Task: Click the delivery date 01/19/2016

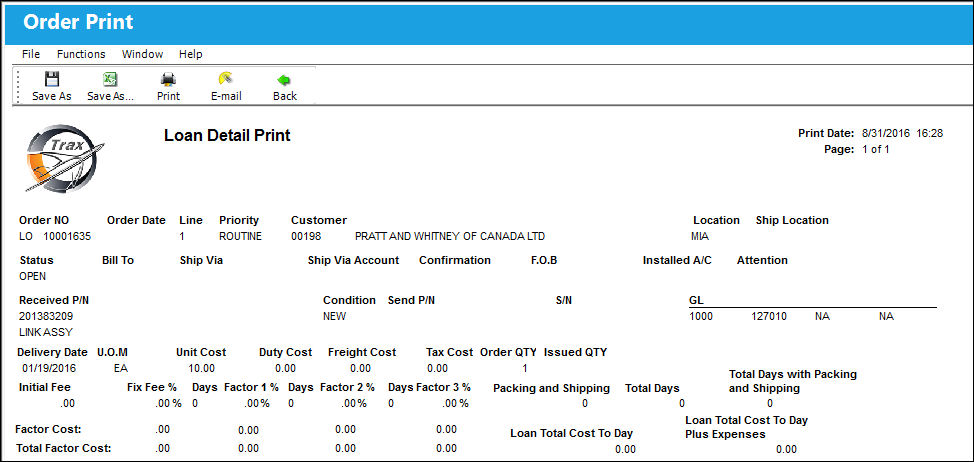Action: coord(49,368)
